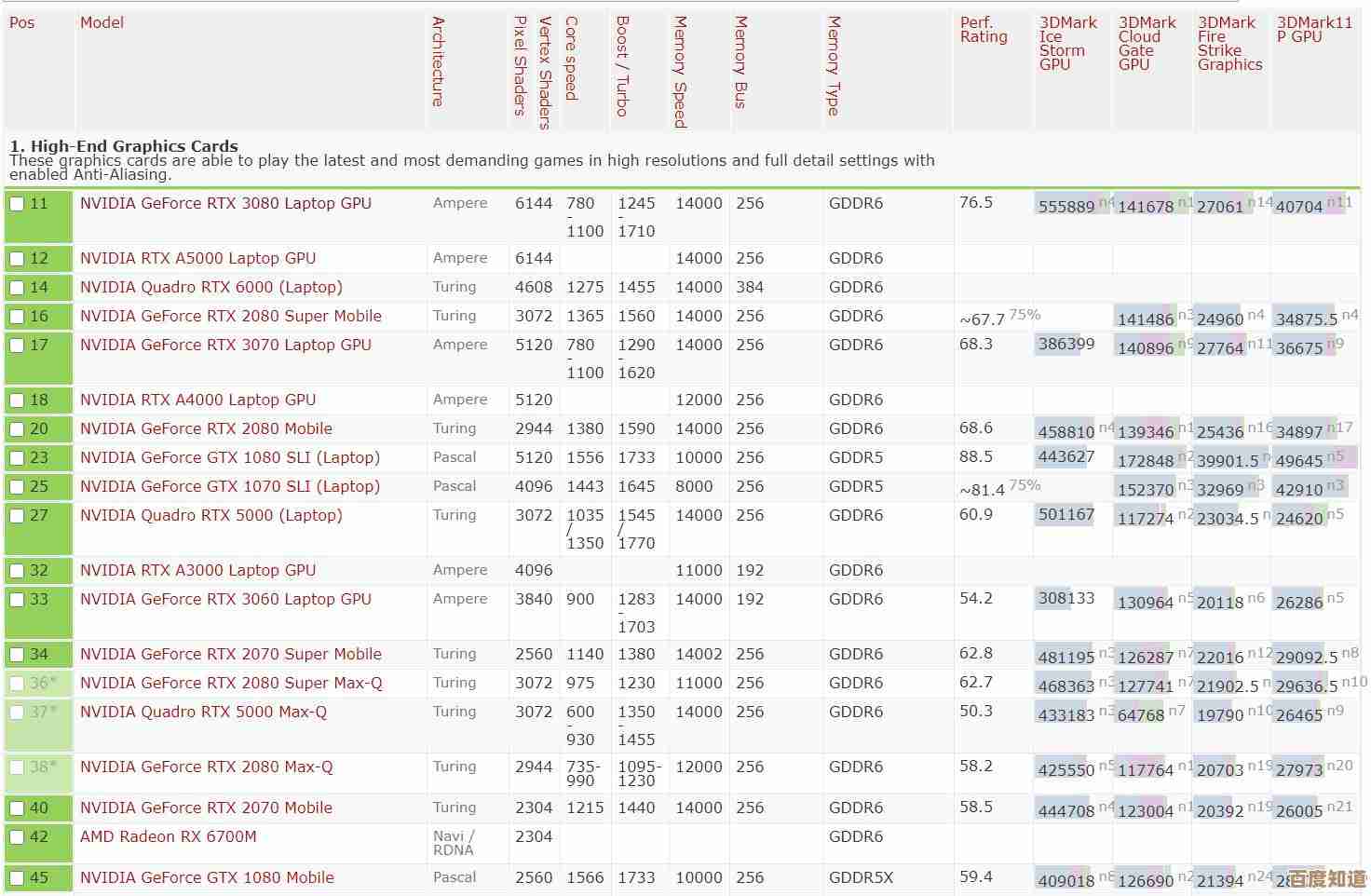Sort table by Perf. Rating column

click(x=984, y=30)
